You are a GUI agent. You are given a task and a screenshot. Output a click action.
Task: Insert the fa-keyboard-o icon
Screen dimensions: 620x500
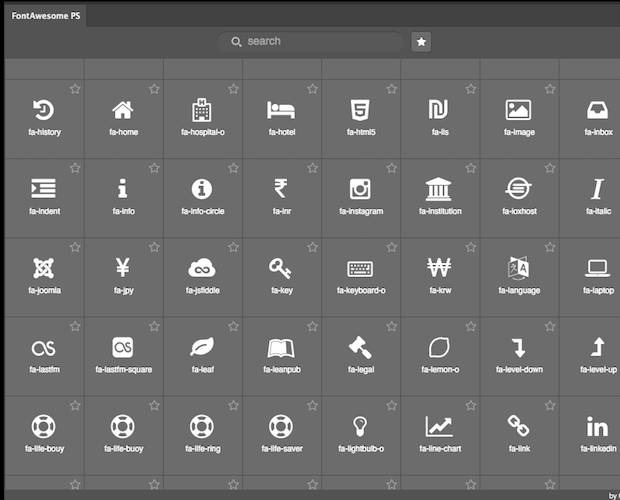pyautogui.click(x=360, y=269)
